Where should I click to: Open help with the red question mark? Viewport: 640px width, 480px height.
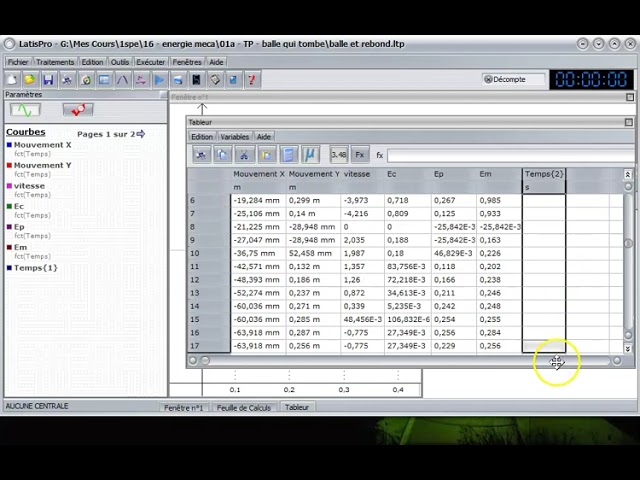(x=252, y=80)
